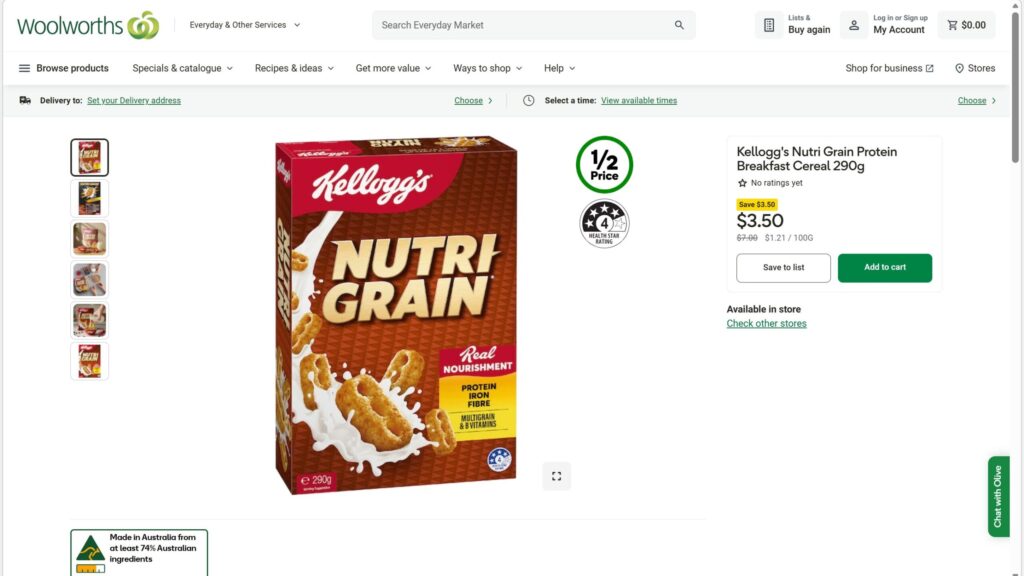
Task: Click the search magnifier icon
Action: coord(679,25)
